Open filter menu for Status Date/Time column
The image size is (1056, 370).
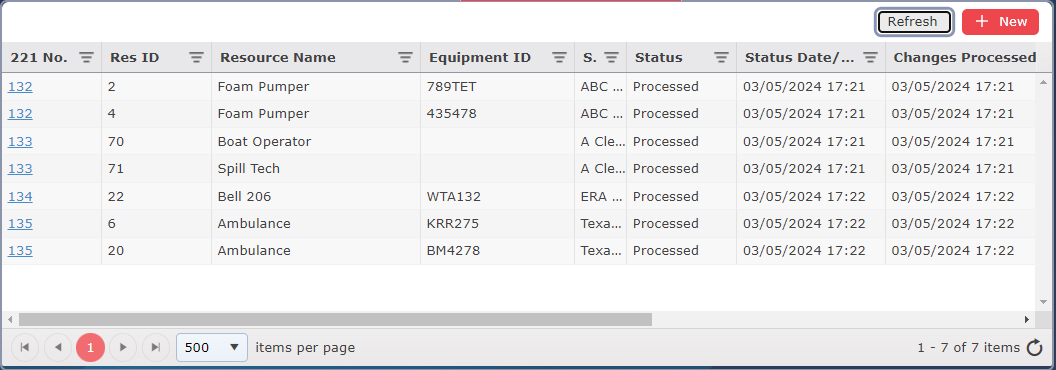point(870,58)
